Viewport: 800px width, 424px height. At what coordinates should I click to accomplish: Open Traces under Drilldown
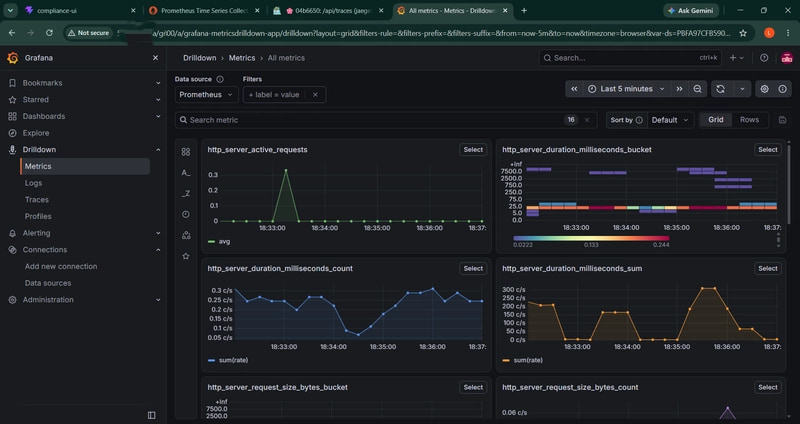pos(37,200)
